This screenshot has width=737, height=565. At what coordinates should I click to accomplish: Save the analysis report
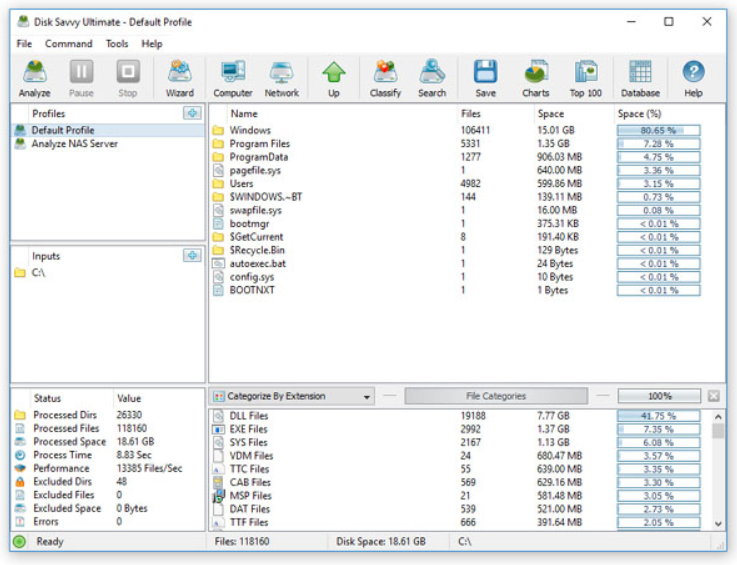[x=486, y=78]
